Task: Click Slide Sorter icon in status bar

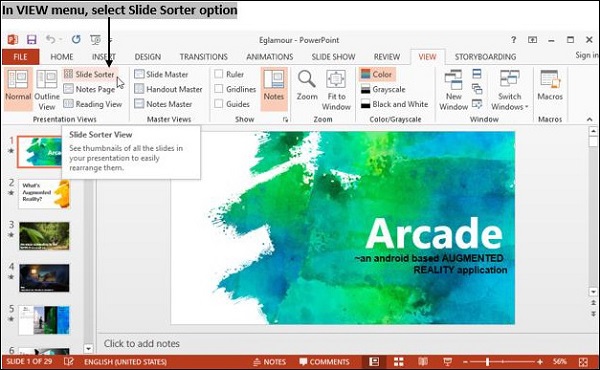Action: click(x=398, y=362)
